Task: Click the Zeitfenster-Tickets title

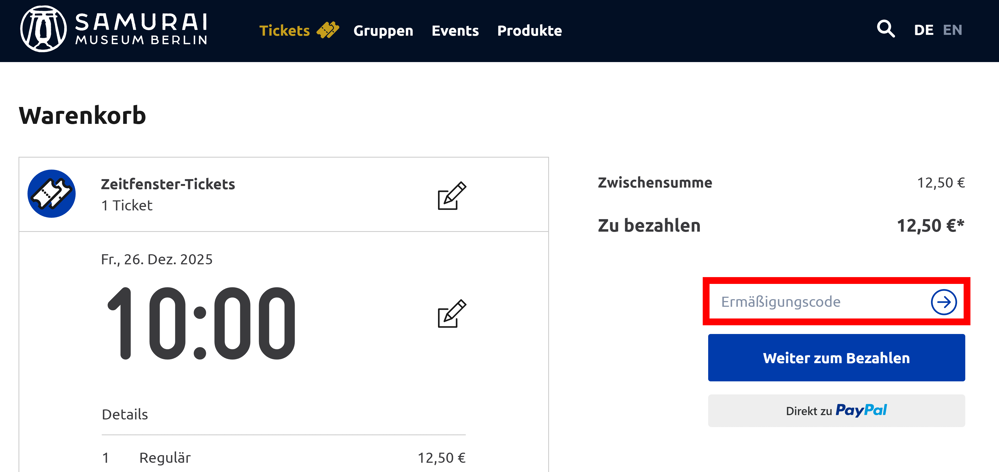Action: (168, 185)
